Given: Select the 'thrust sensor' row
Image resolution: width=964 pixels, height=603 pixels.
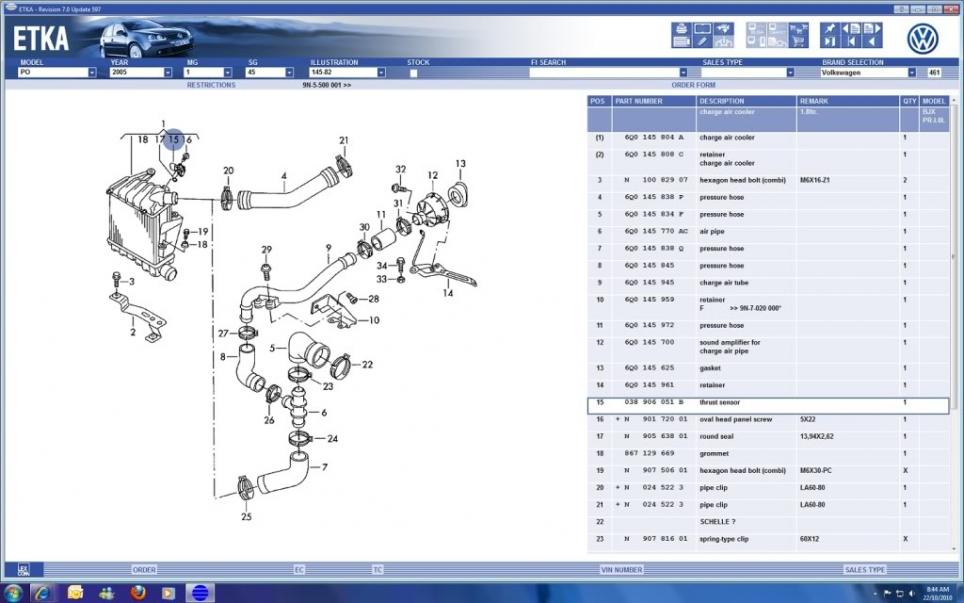Looking at the screenshot, I should pyautogui.click(x=768, y=405).
